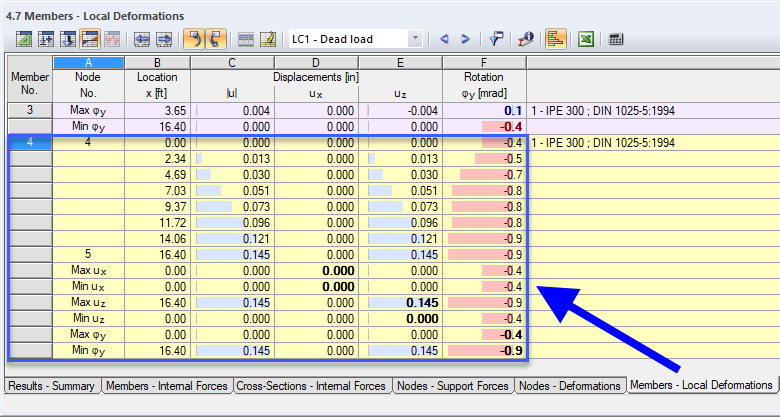The height and width of the screenshot is (417, 780).
Task: Select column B header
Action: (157, 63)
